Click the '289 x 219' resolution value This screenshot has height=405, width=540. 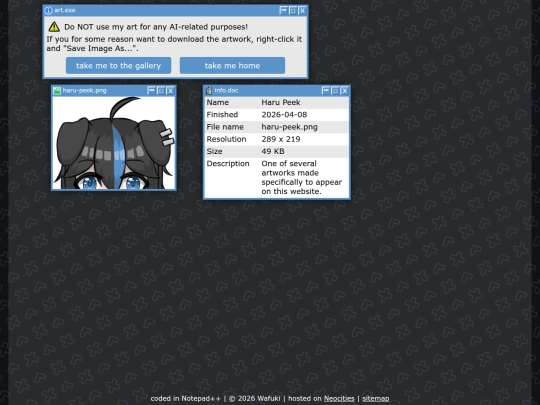281,139
